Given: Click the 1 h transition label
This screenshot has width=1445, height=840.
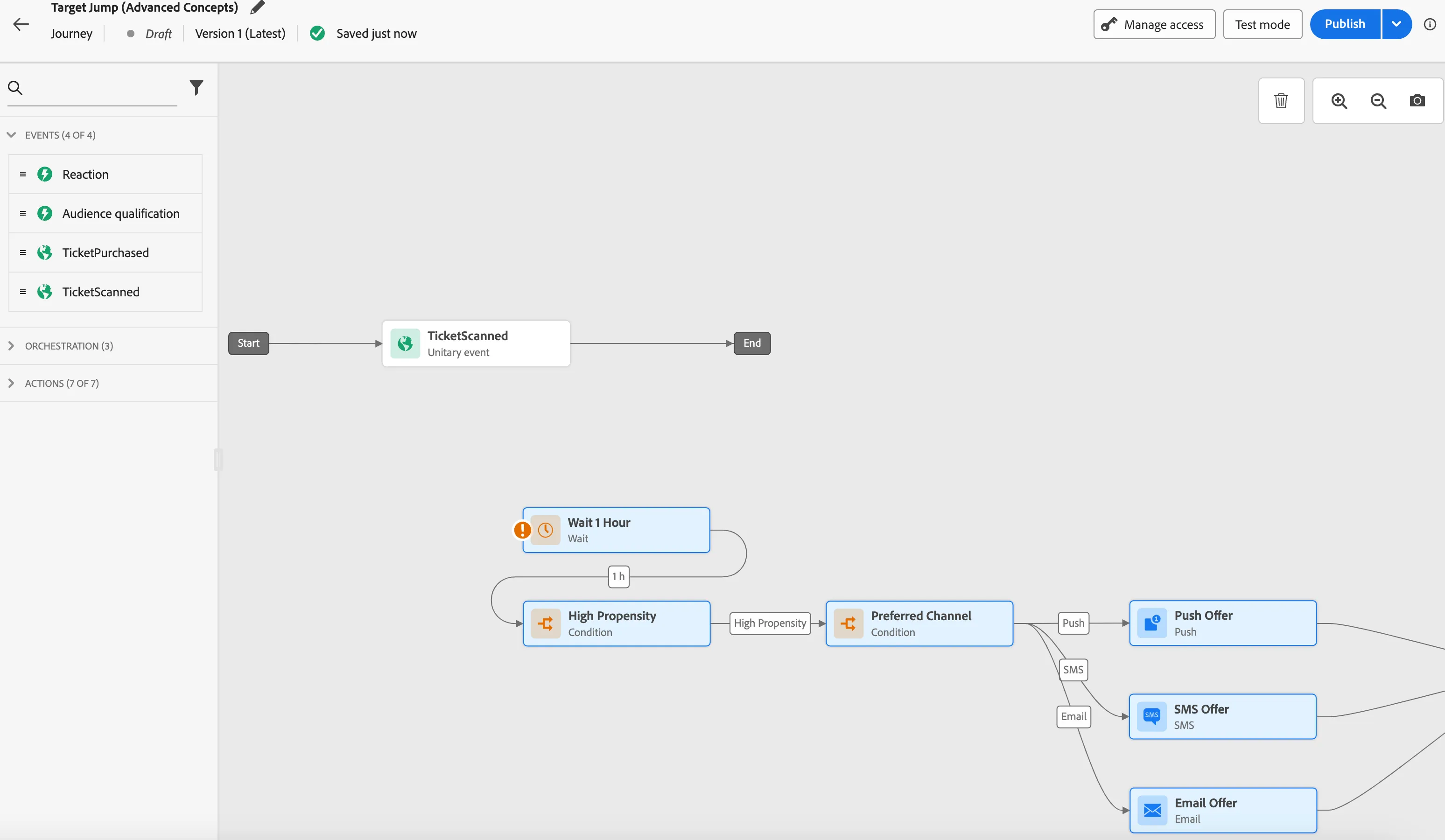Looking at the screenshot, I should (x=618, y=576).
